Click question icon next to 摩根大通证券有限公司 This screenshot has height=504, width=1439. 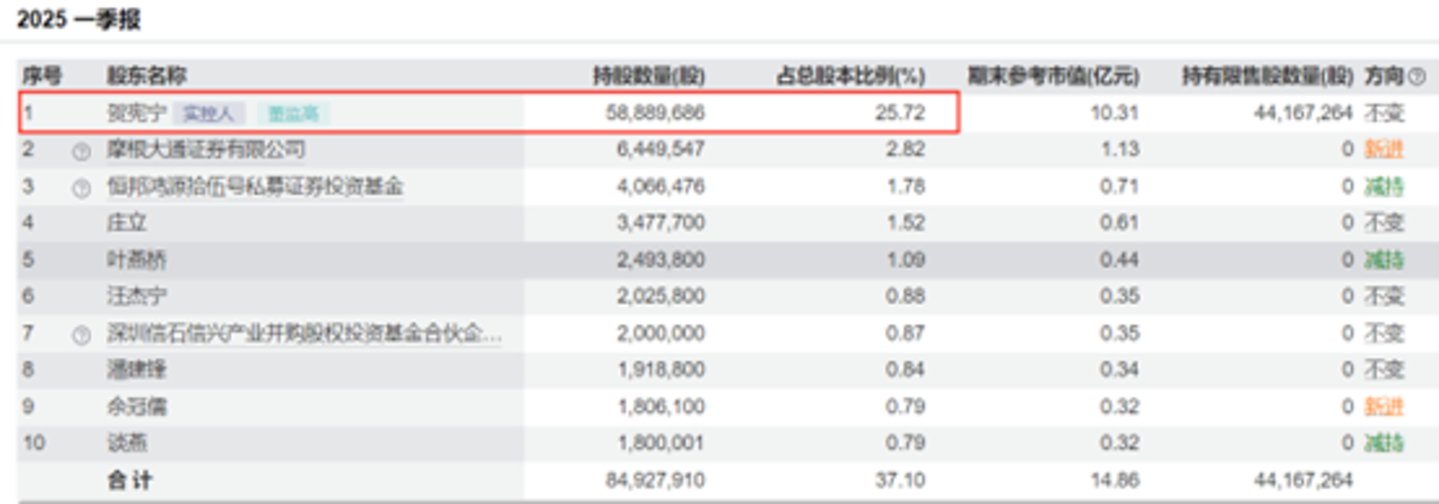82,152
